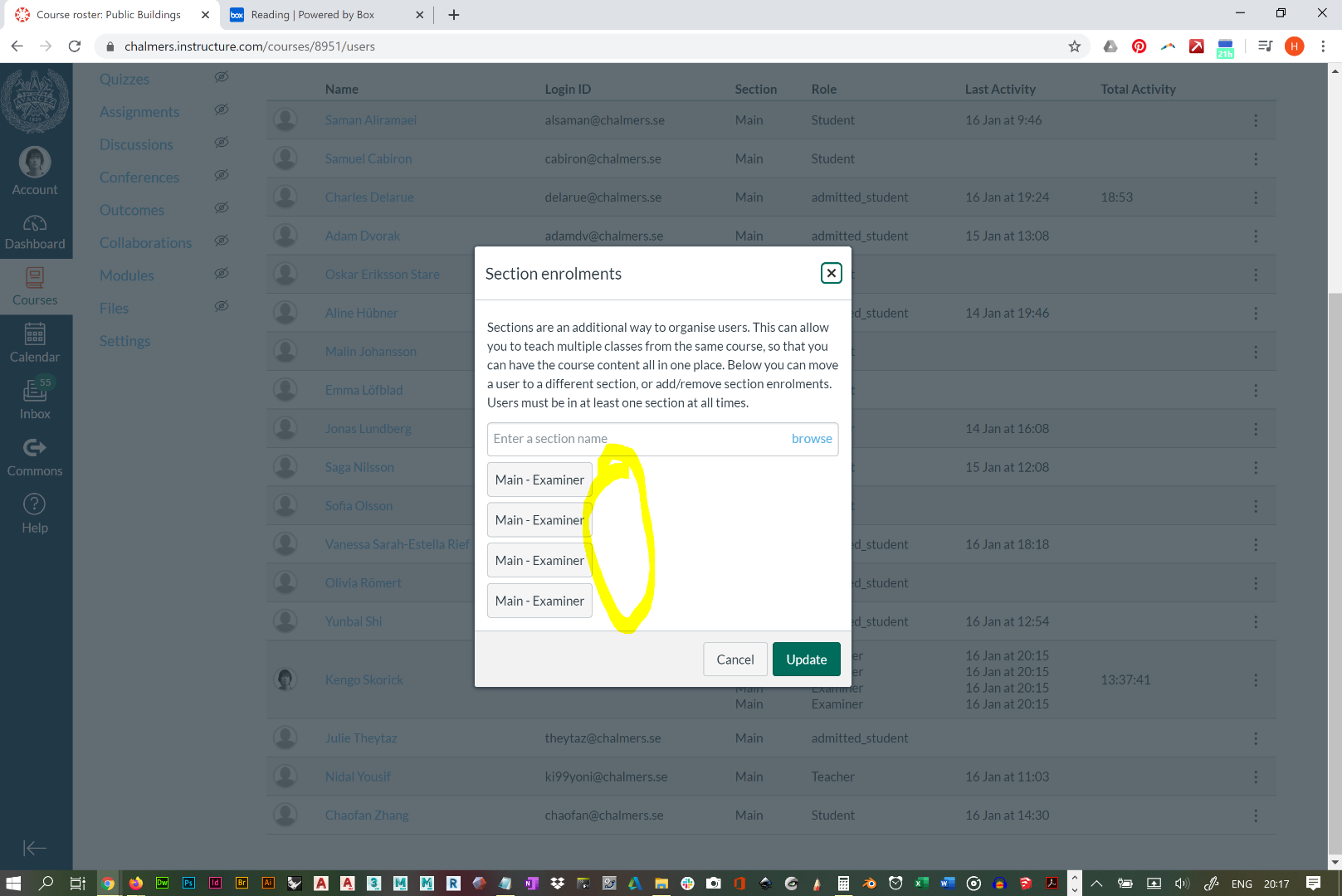
Task: Open the Calculator from the taskbar
Action: [842, 884]
